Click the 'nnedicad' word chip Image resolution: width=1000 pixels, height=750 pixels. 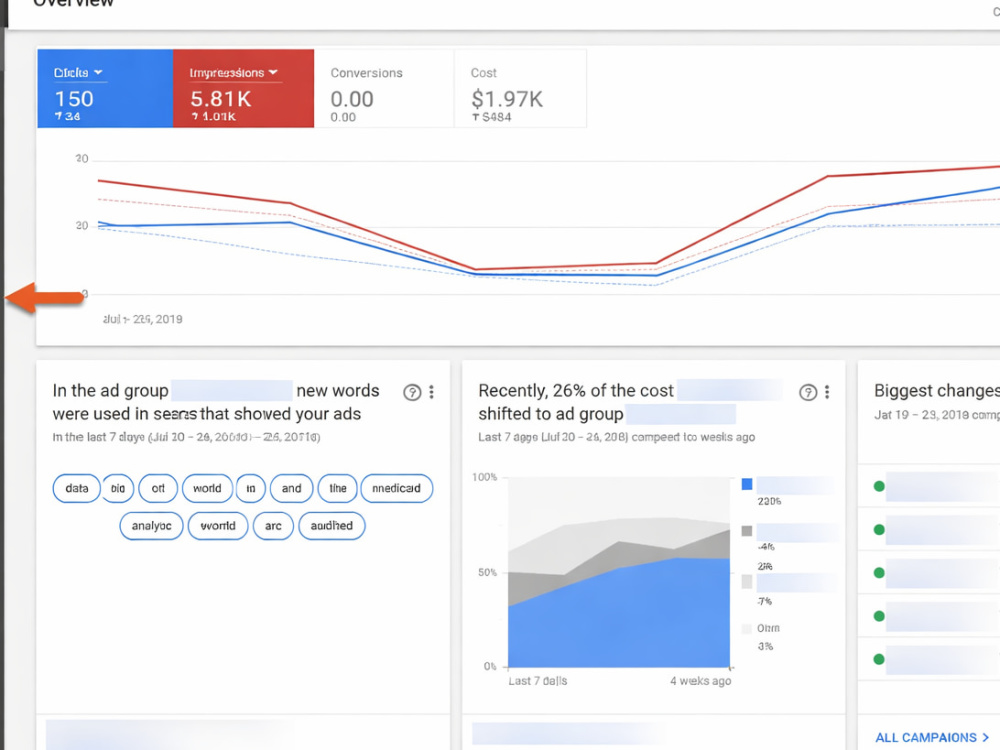tap(397, 489)
